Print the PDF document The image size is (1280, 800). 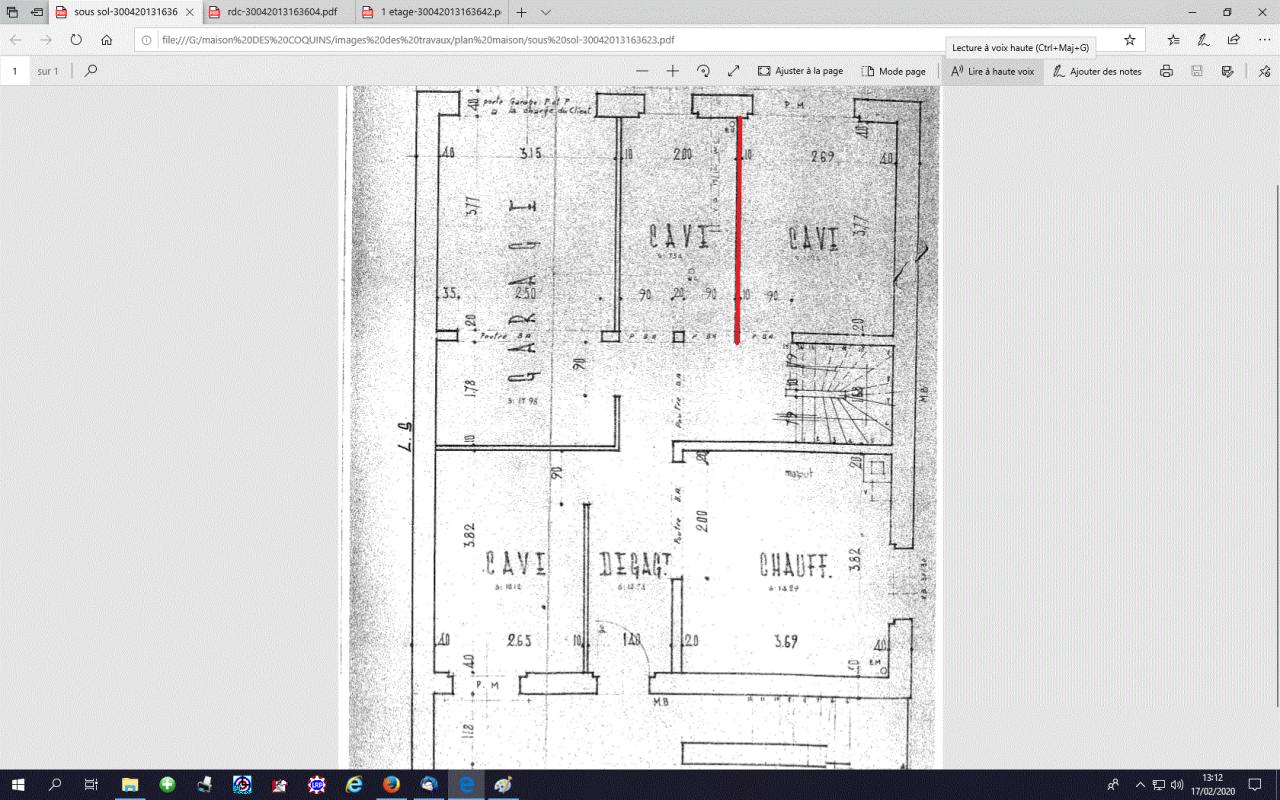point(1166,71)
